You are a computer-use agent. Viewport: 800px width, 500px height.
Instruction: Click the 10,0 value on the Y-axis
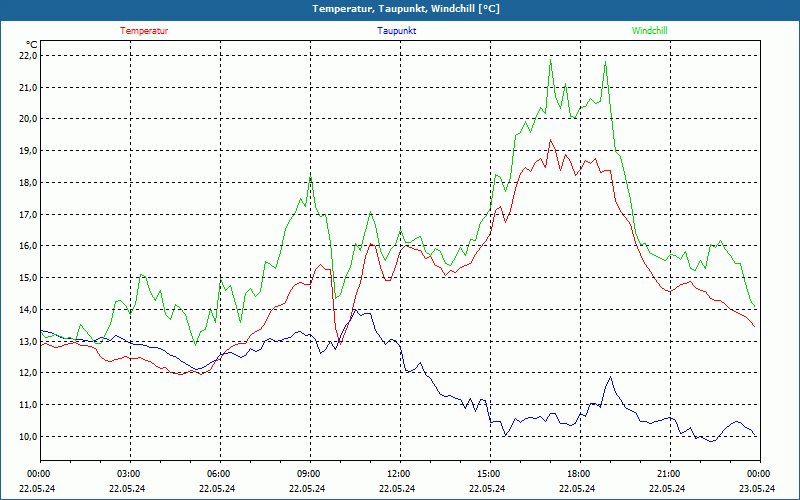27,437
